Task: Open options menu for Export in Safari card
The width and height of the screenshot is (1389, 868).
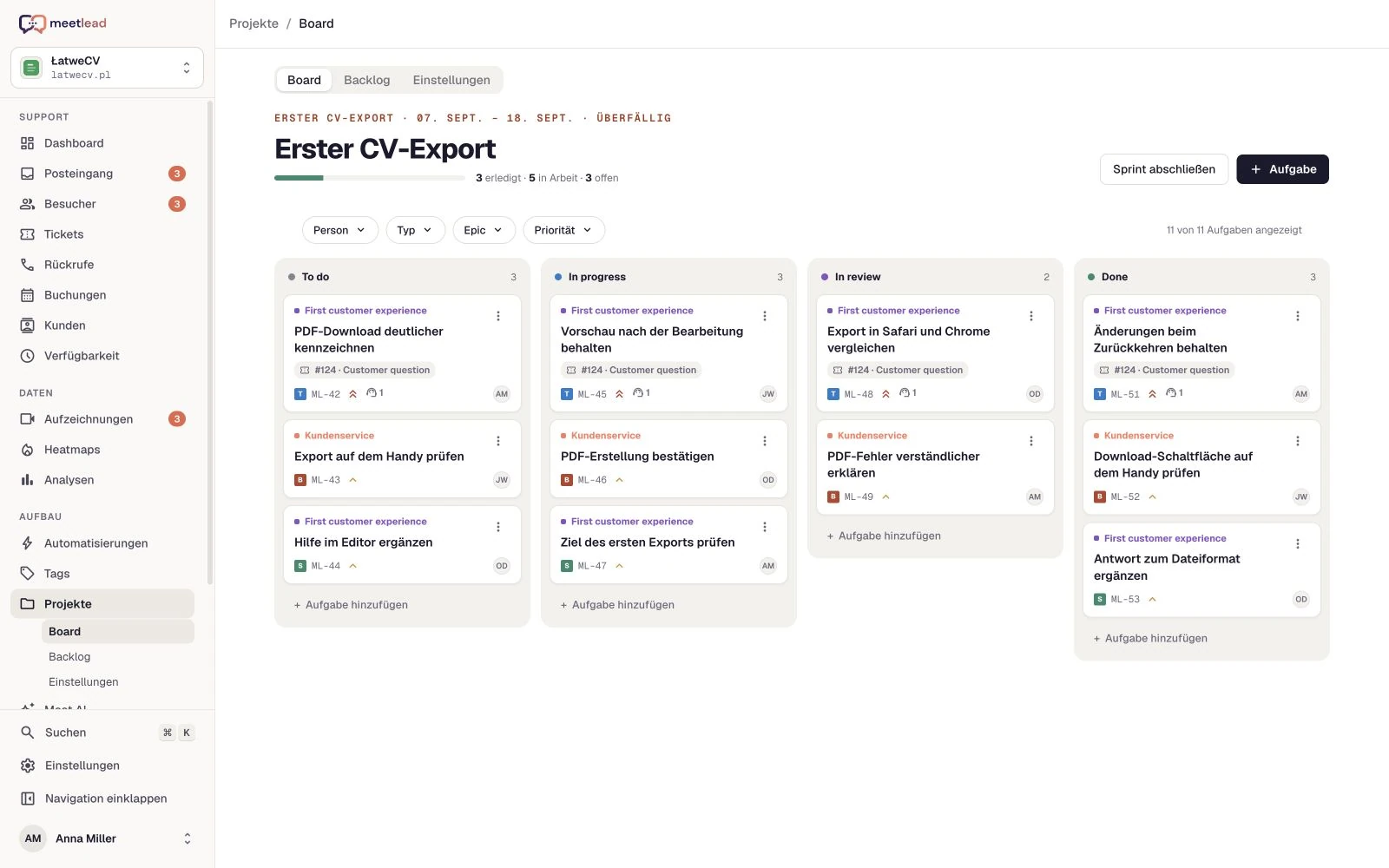Action: point(1031,316)
